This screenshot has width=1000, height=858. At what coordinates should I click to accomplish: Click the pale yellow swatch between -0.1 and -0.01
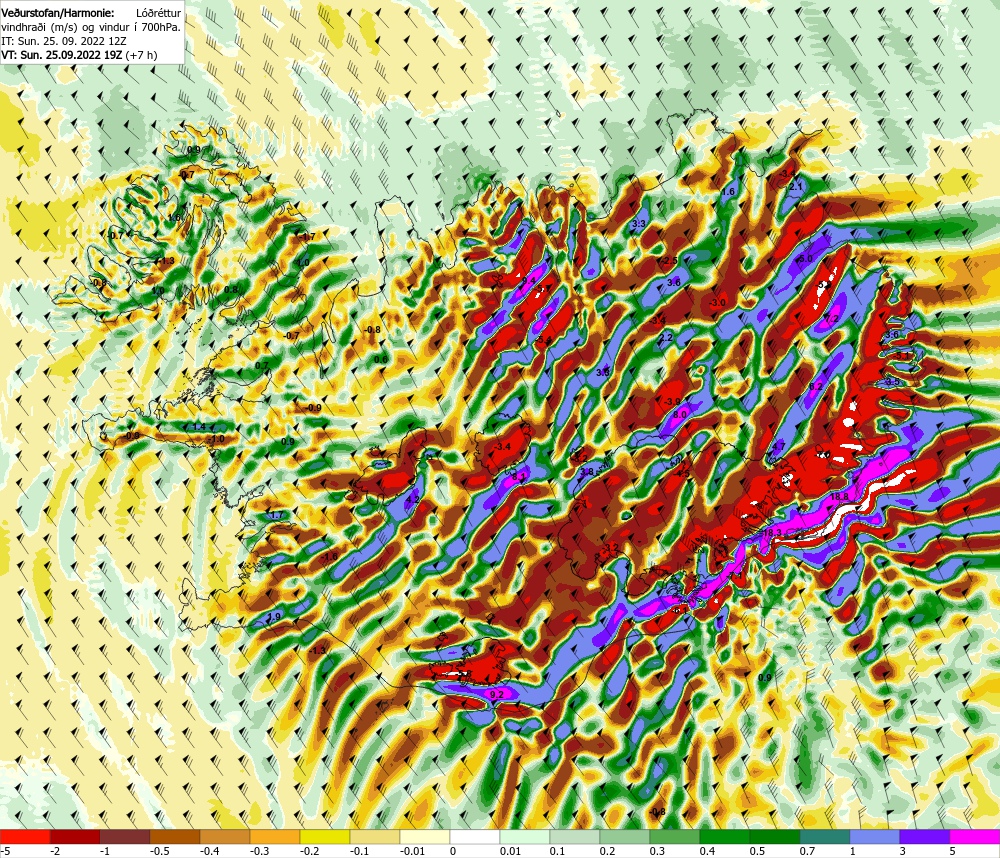375,836
